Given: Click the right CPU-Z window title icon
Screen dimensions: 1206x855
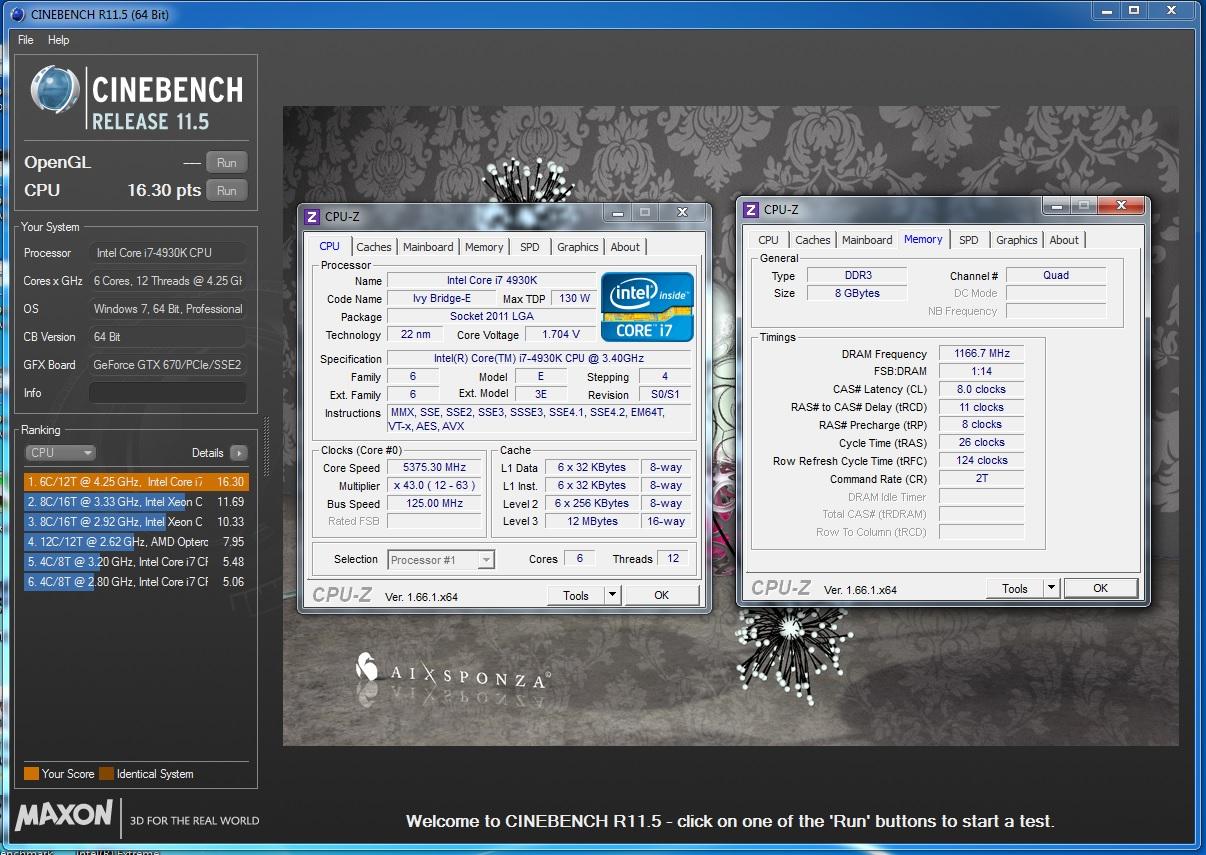Looking at the screenshot, I should click(751, 209).
